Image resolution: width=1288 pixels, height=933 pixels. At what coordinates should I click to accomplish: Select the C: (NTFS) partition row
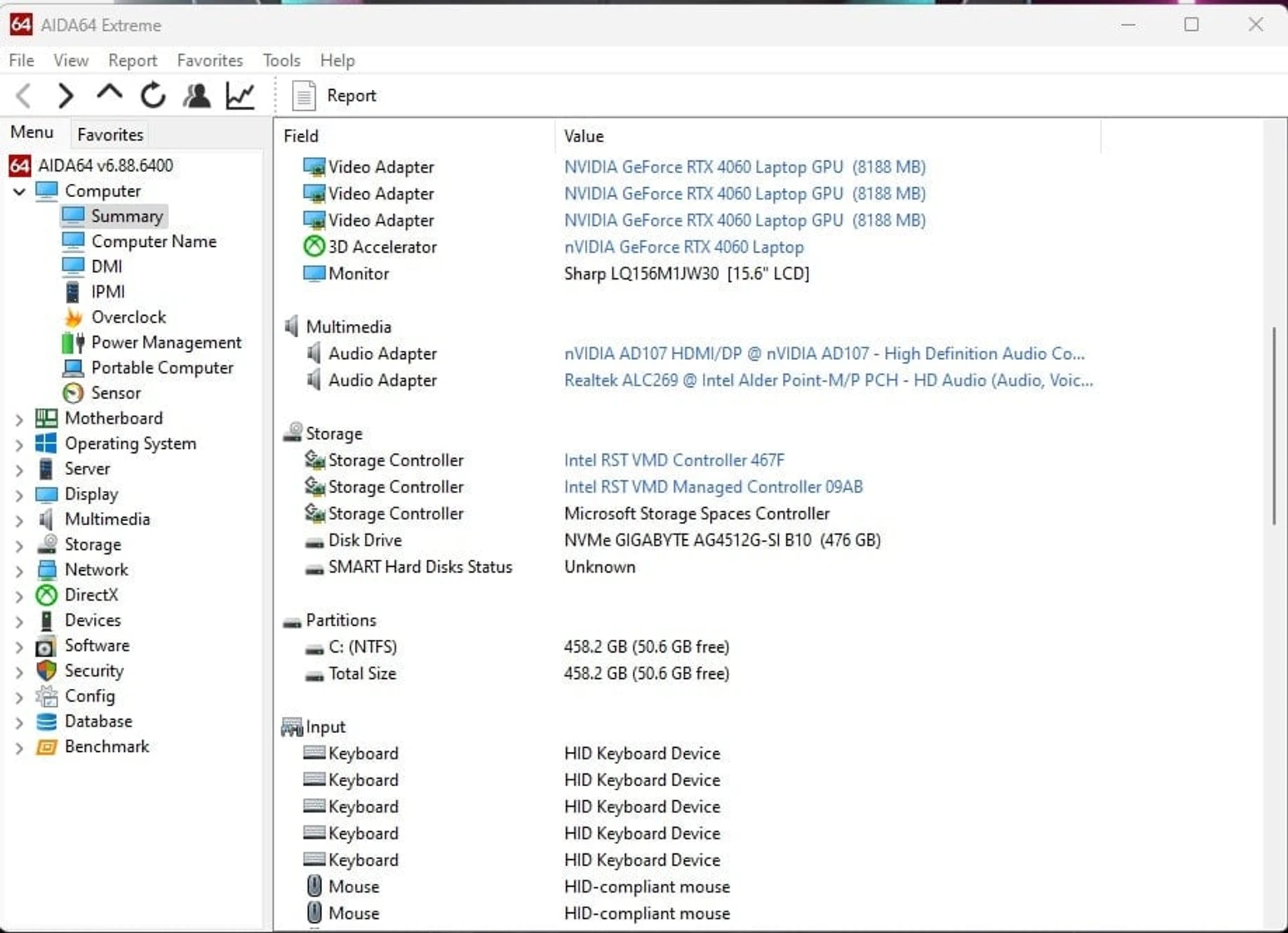click(517, 647)
